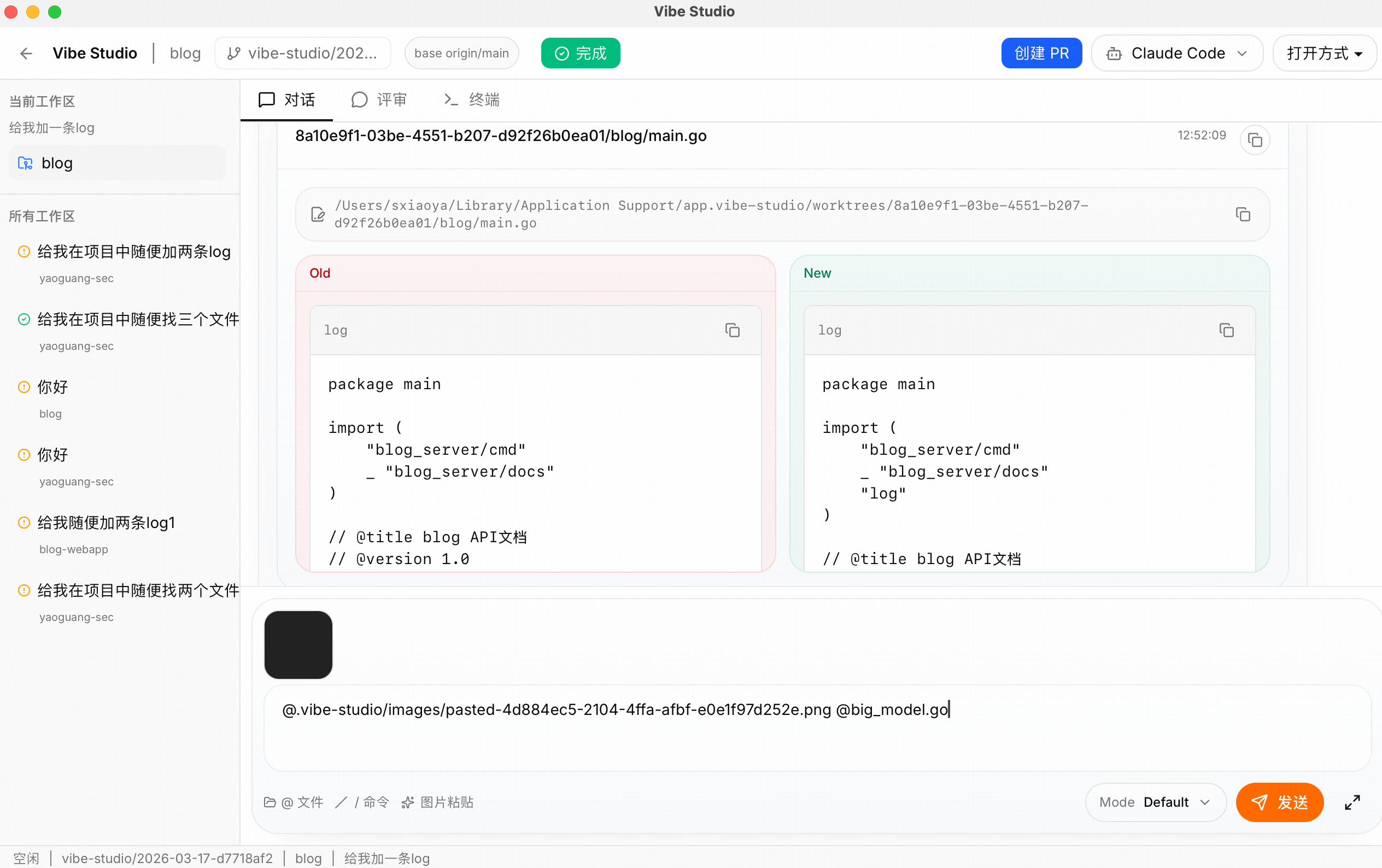Click blog in the status bar

[308, 858]
